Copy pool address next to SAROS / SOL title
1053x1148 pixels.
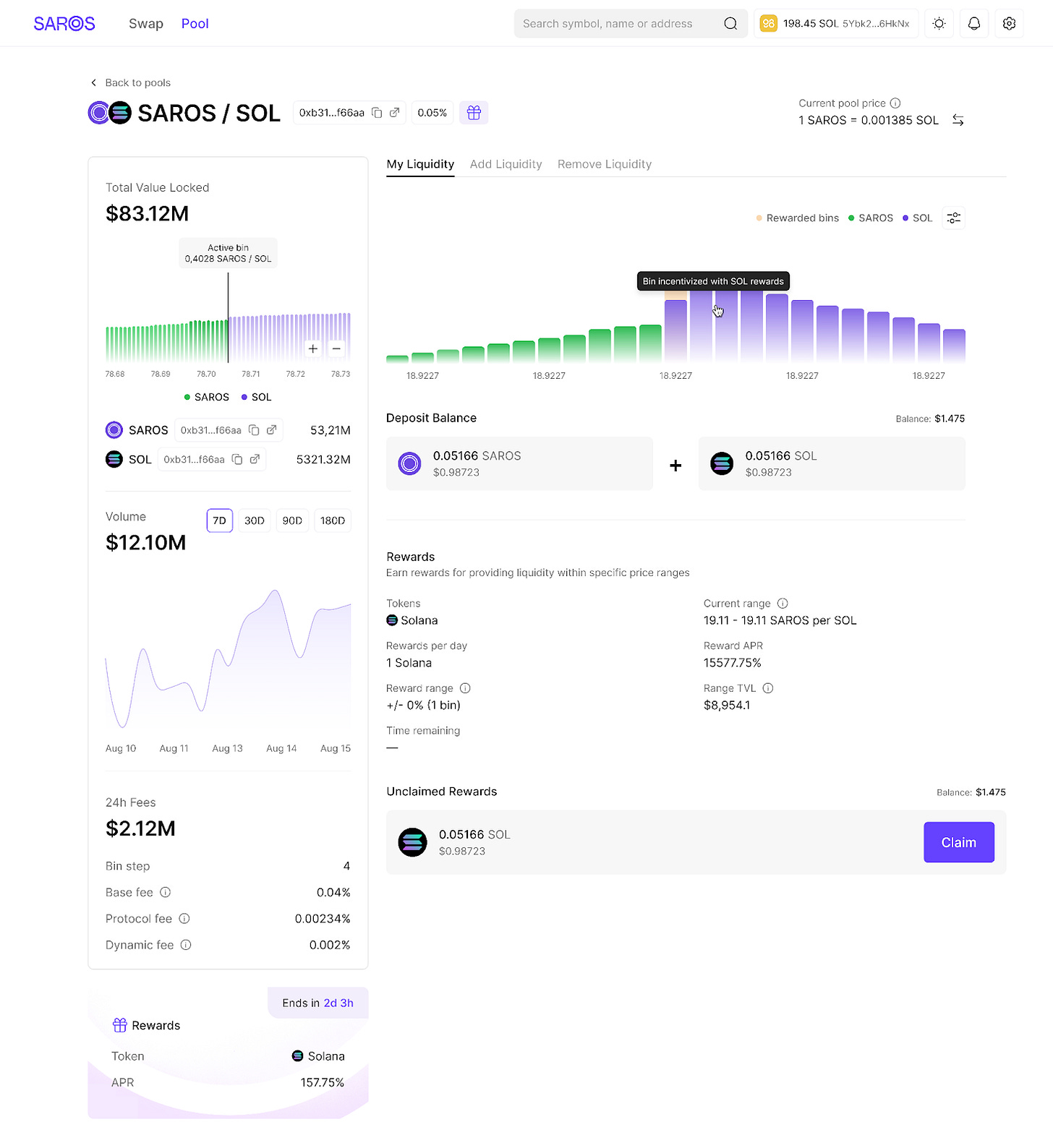377,113
